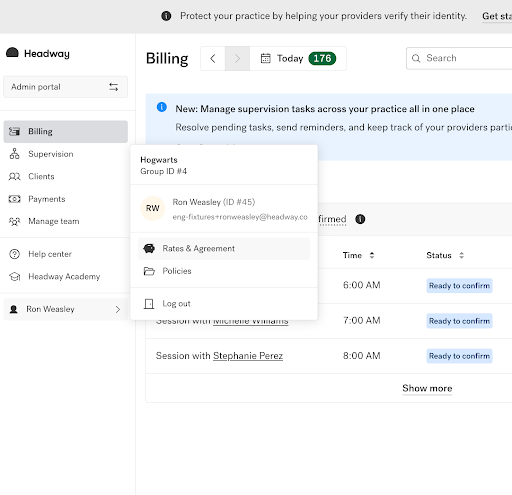Open Payments via the cash icon

(14, 199)
